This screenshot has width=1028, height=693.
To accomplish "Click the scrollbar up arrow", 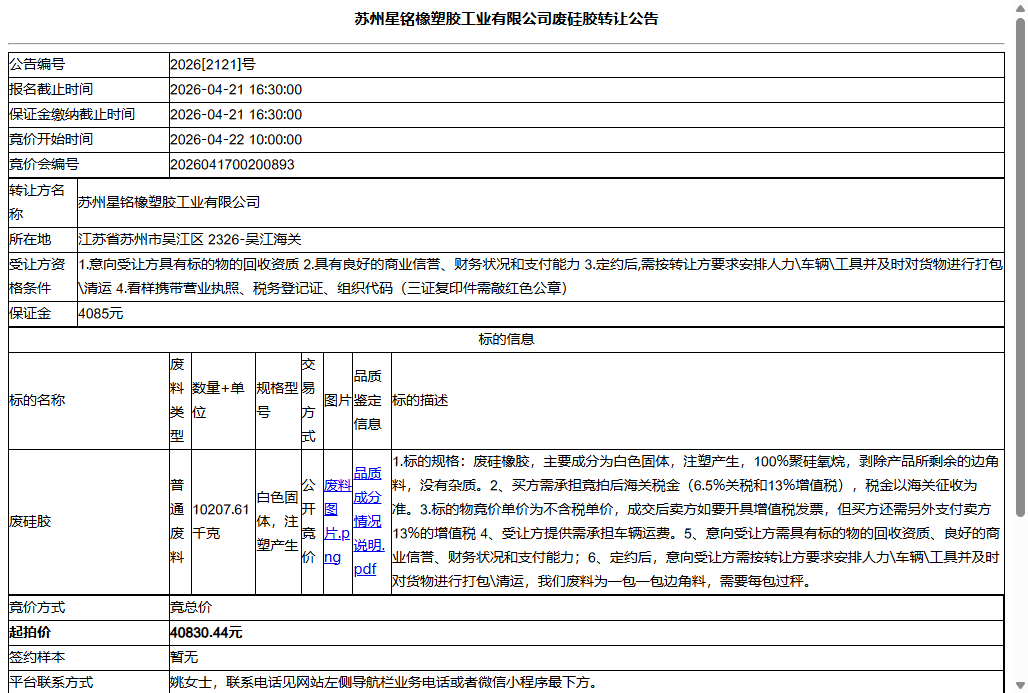I will tap(1020, 7).
